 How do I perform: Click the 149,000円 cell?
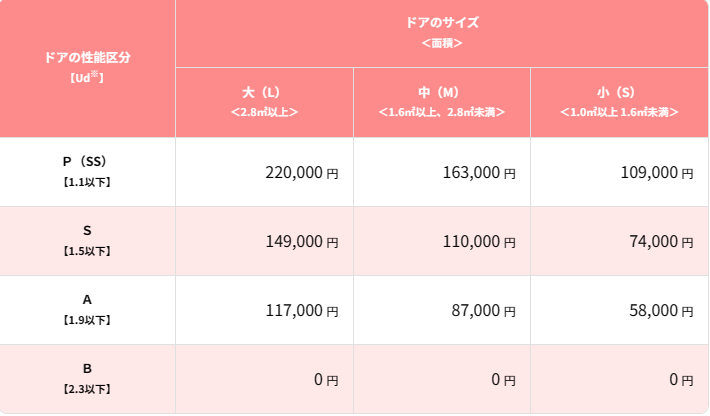click(x=264, y=241)
